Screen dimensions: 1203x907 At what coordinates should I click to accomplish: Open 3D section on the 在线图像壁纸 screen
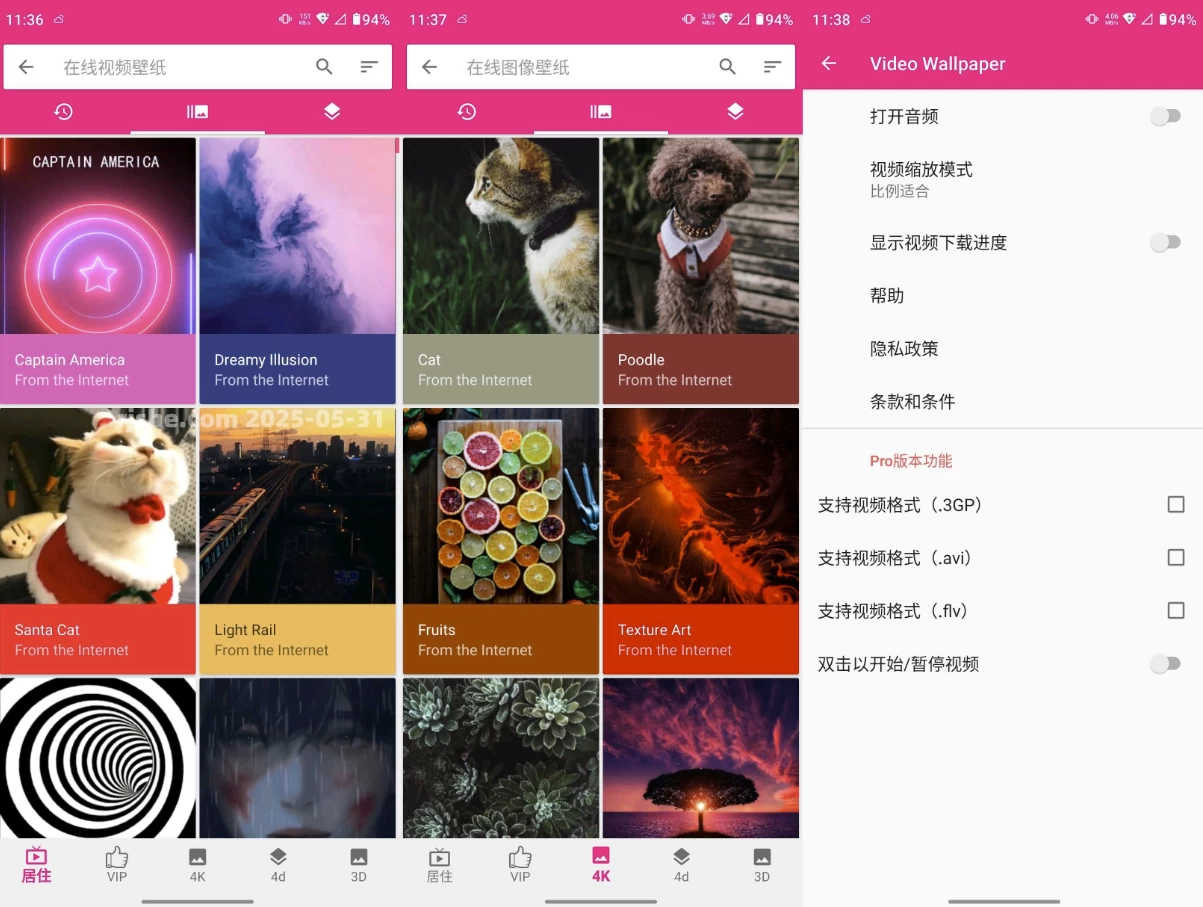(761, 865)
